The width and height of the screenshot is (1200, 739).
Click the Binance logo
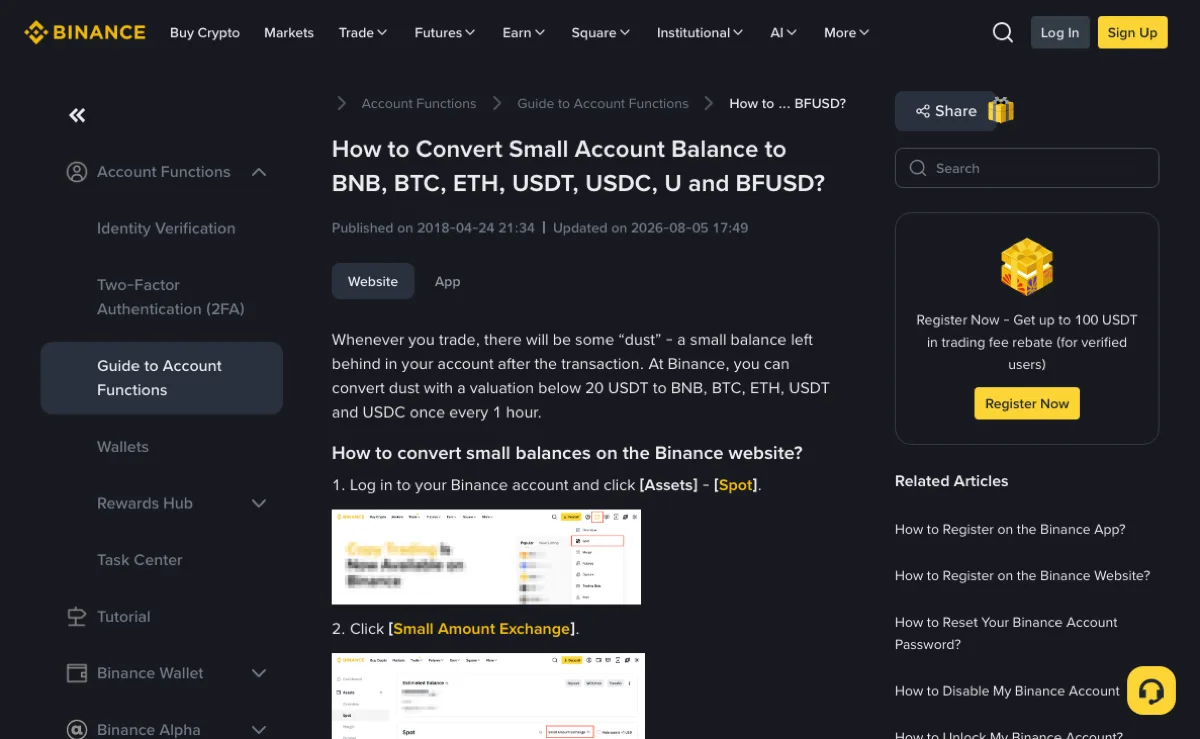pos(85,32)
